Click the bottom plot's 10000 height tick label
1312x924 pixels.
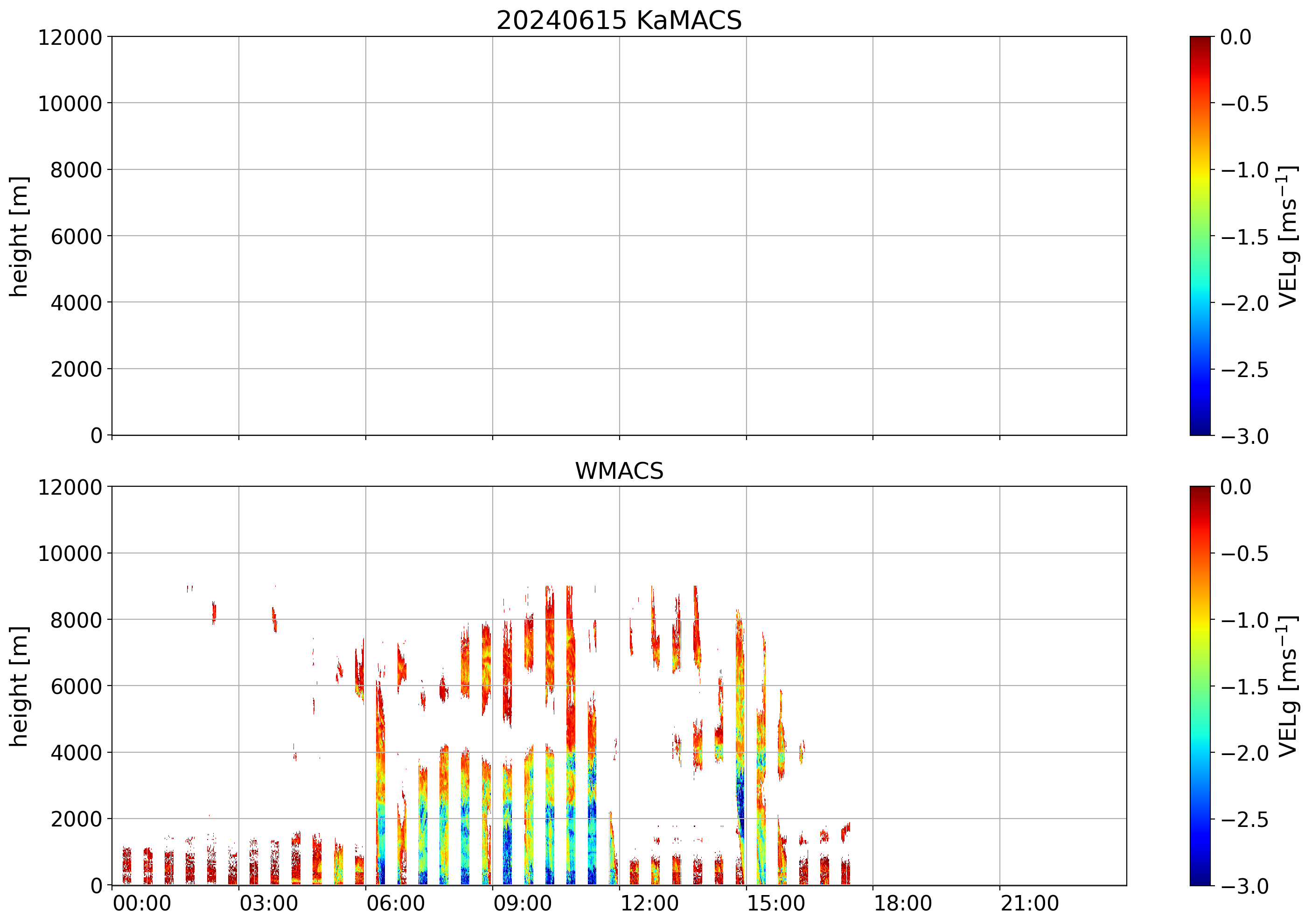pos(70,554)
